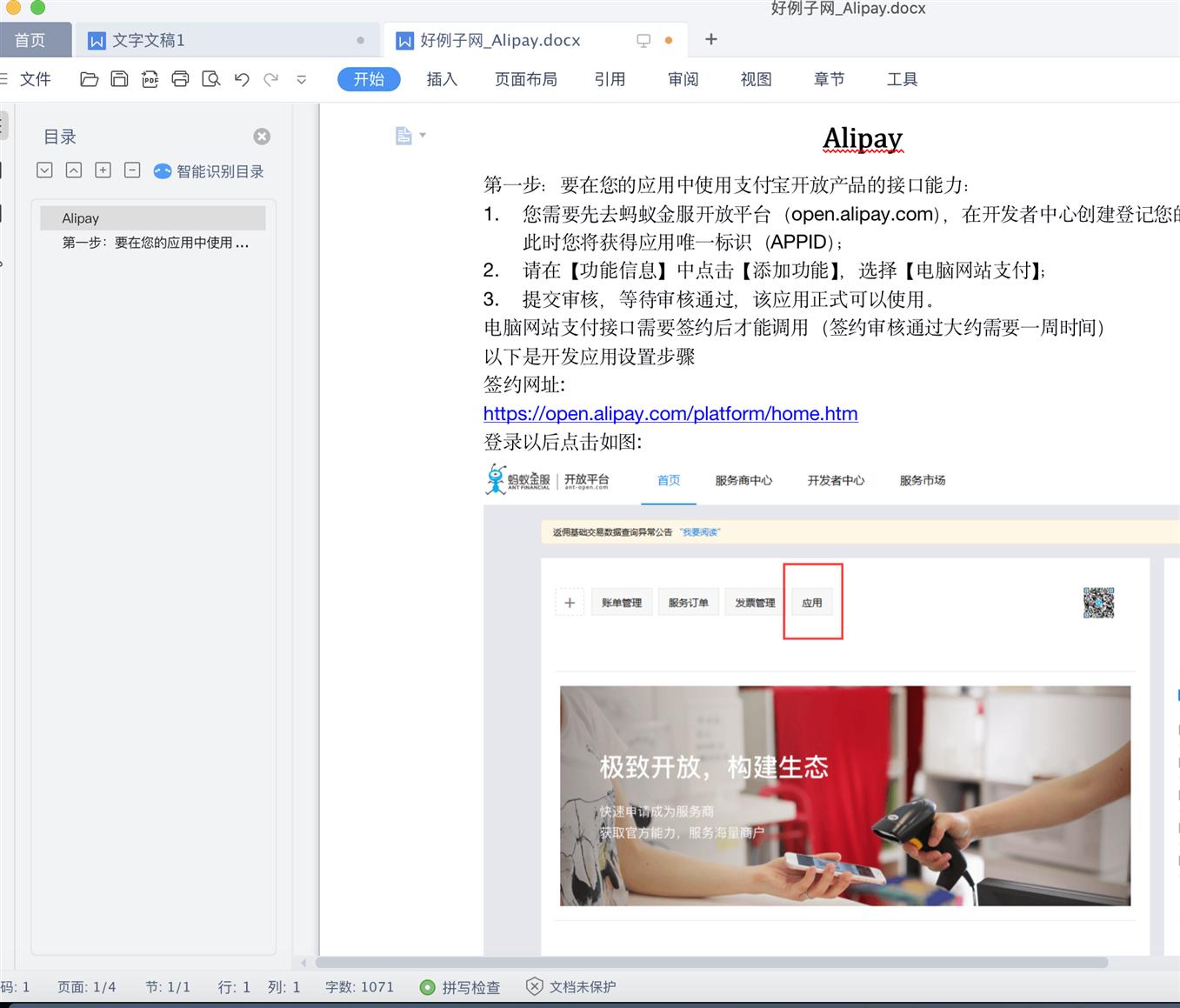This screenshot has width=1180, height=1008.
Task: Export document as PDF icon
Action: [150, 79]
